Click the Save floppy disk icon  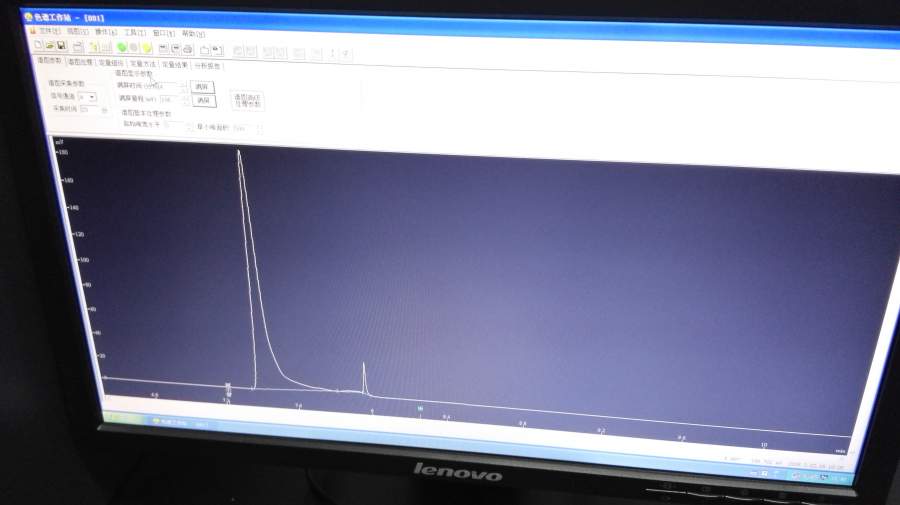point(62,45)
